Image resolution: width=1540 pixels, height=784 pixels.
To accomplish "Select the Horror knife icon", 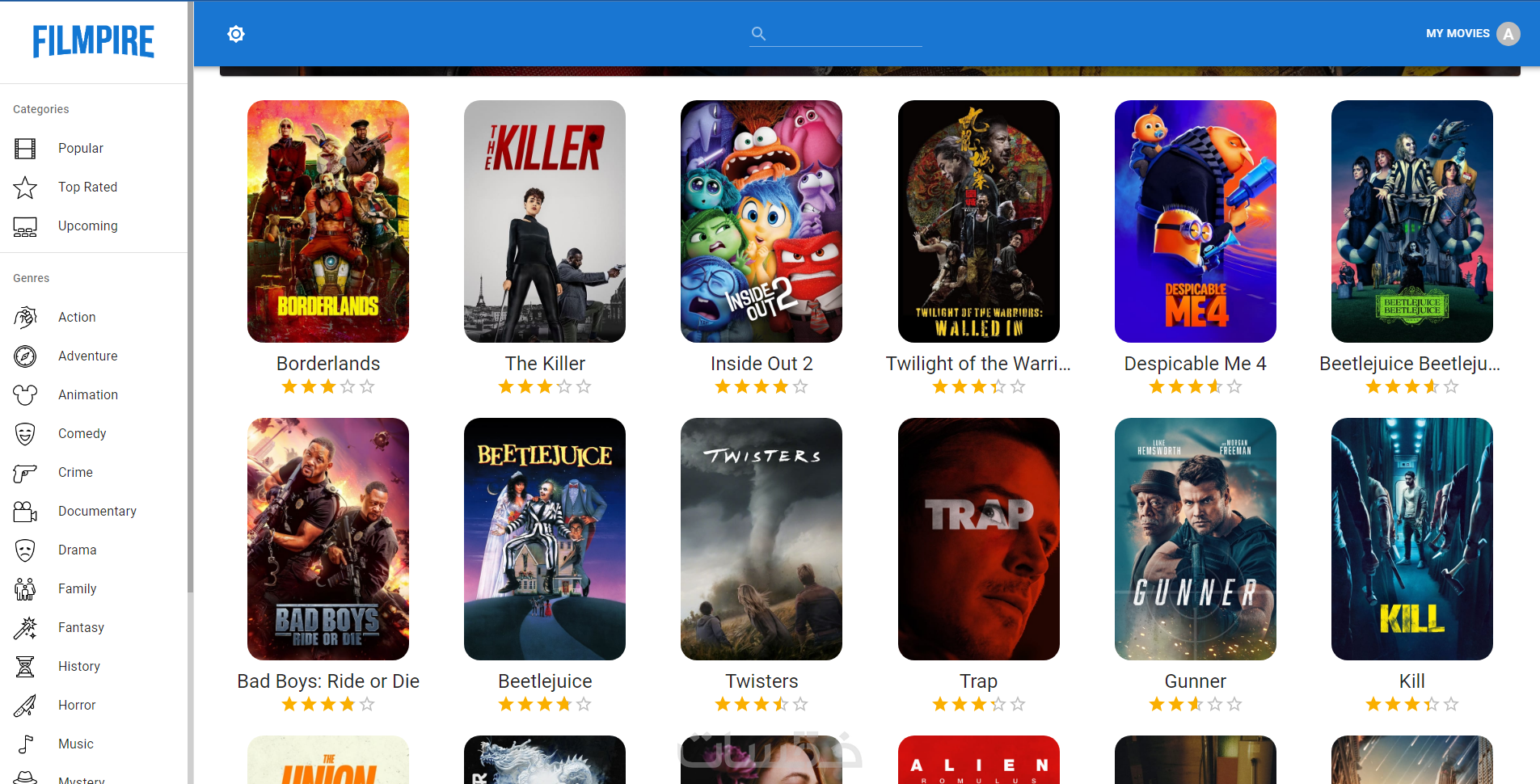I will coord(25,706).
